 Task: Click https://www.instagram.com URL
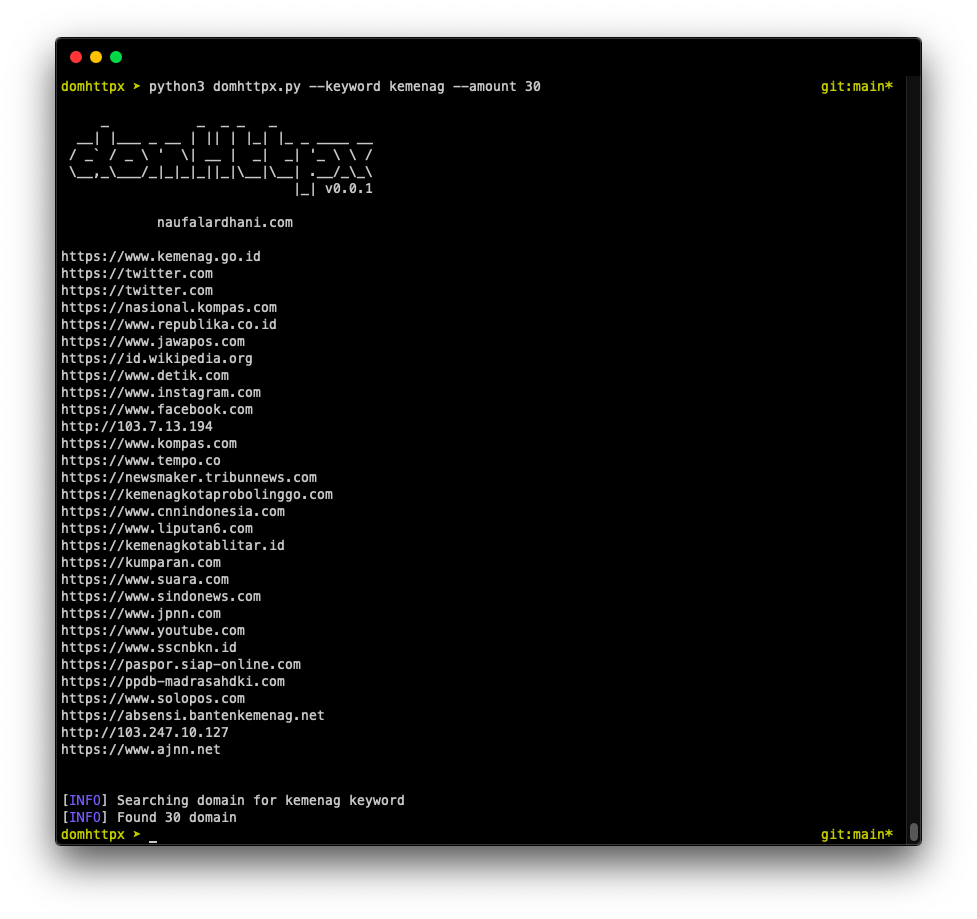[x=161, y=393]
